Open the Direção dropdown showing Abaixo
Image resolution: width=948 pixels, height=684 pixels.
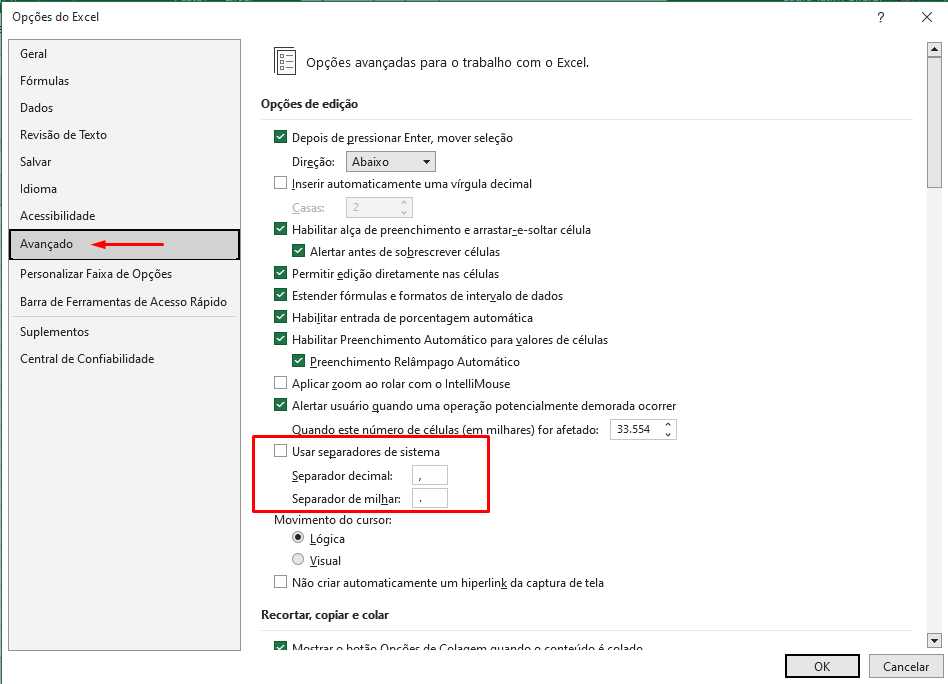click(x=391, y=161)
